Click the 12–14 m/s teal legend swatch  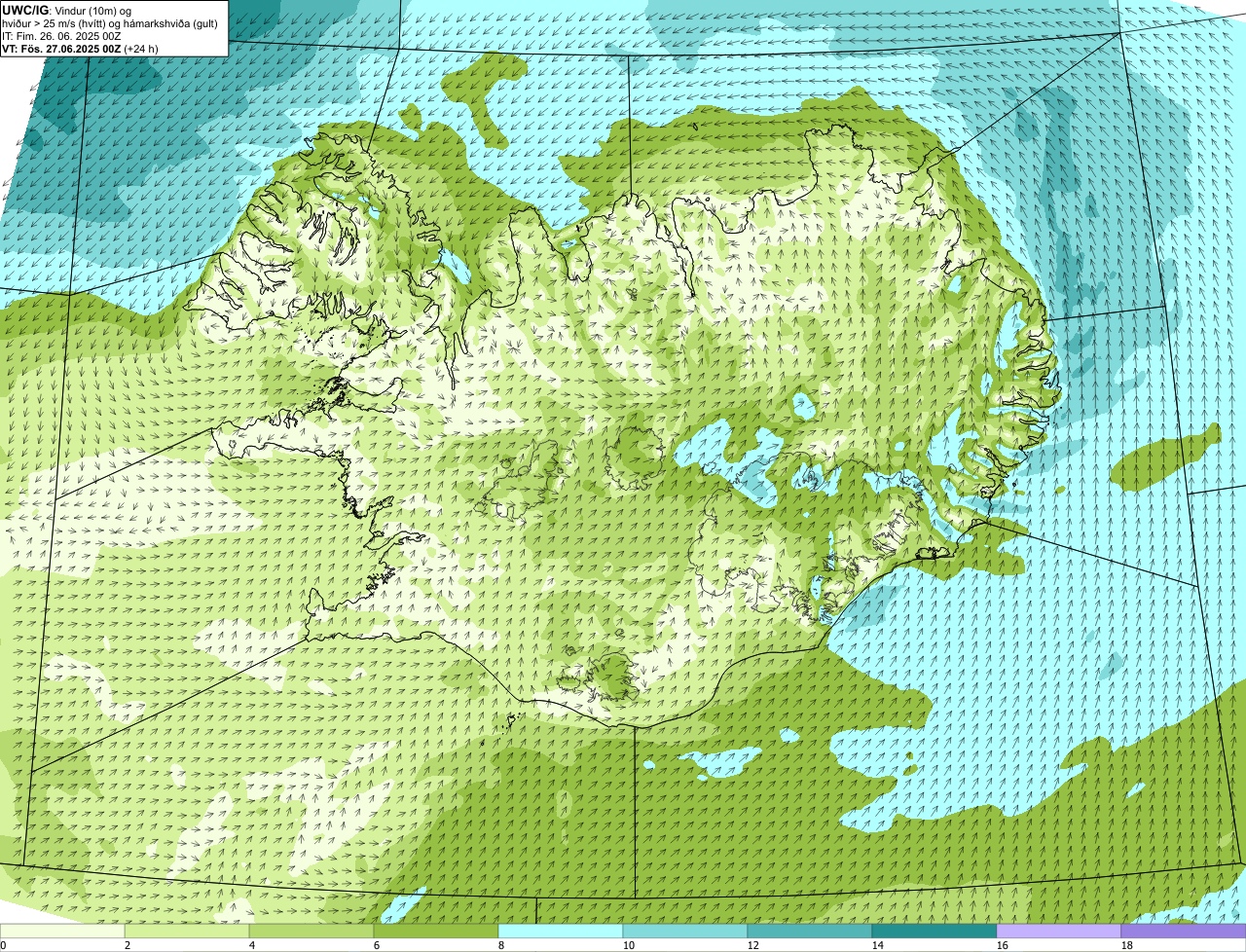(x=810, y=931)
